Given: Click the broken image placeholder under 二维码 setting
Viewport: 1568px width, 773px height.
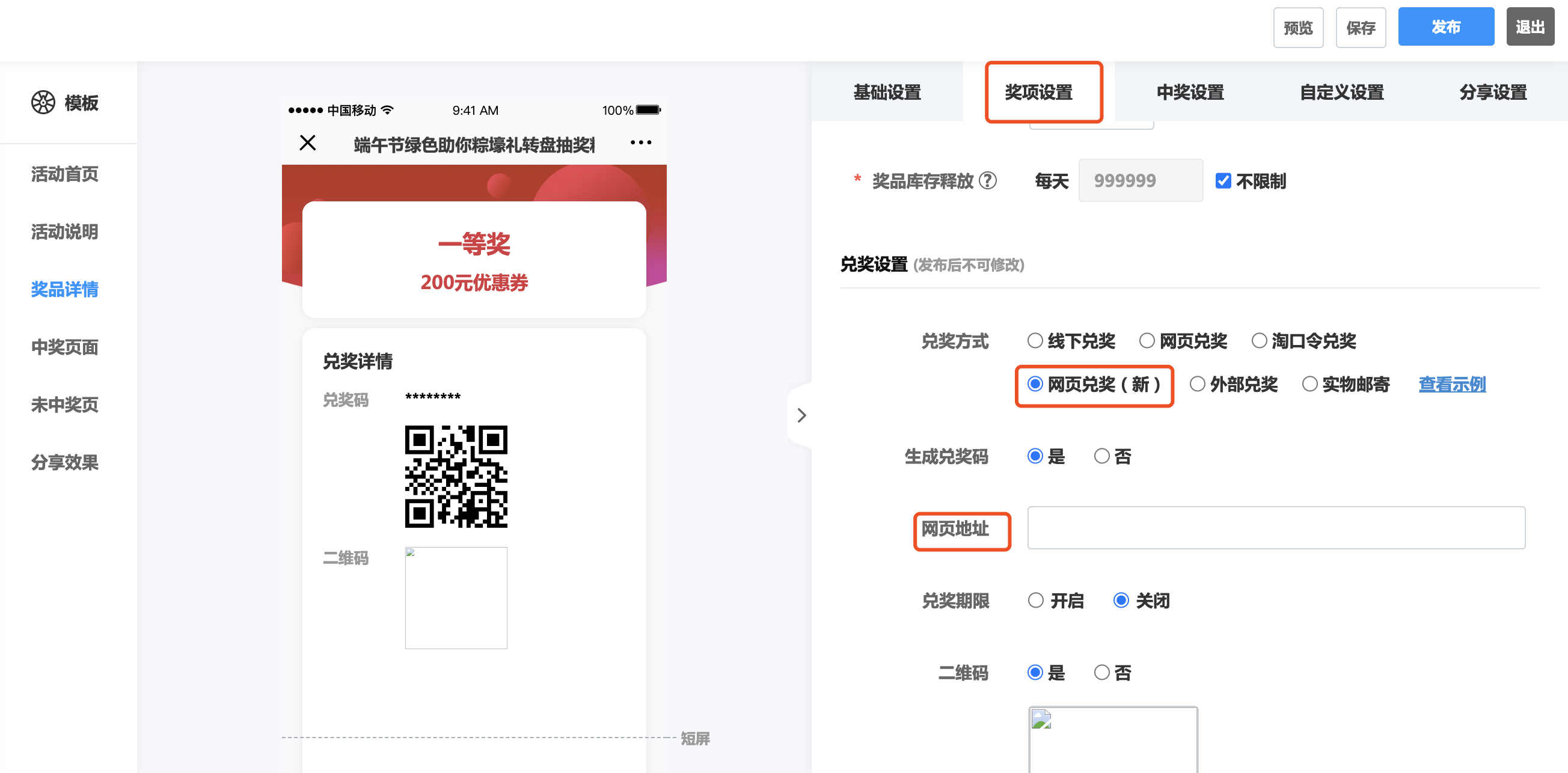Looking at the screenshot, I should (1113, 739).
